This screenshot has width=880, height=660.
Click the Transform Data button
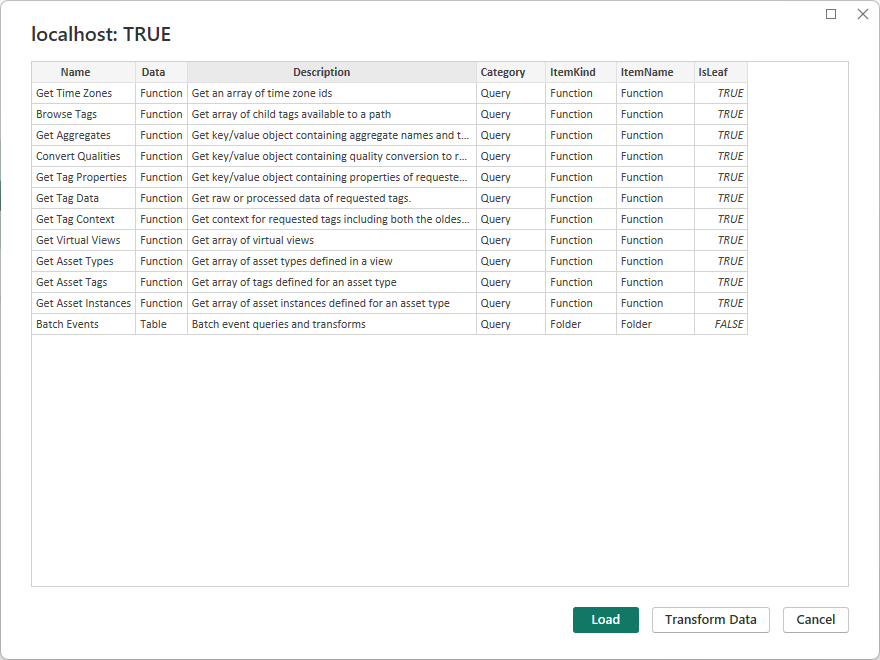click(x=710, y=620)
